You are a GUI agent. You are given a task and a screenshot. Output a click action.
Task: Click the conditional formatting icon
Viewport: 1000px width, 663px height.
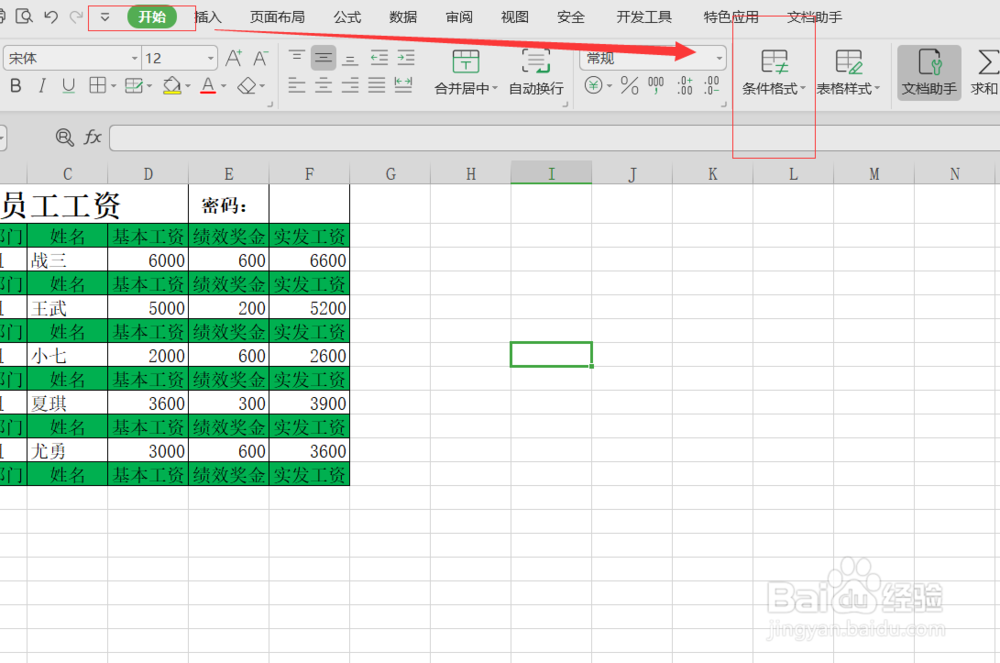774,62
